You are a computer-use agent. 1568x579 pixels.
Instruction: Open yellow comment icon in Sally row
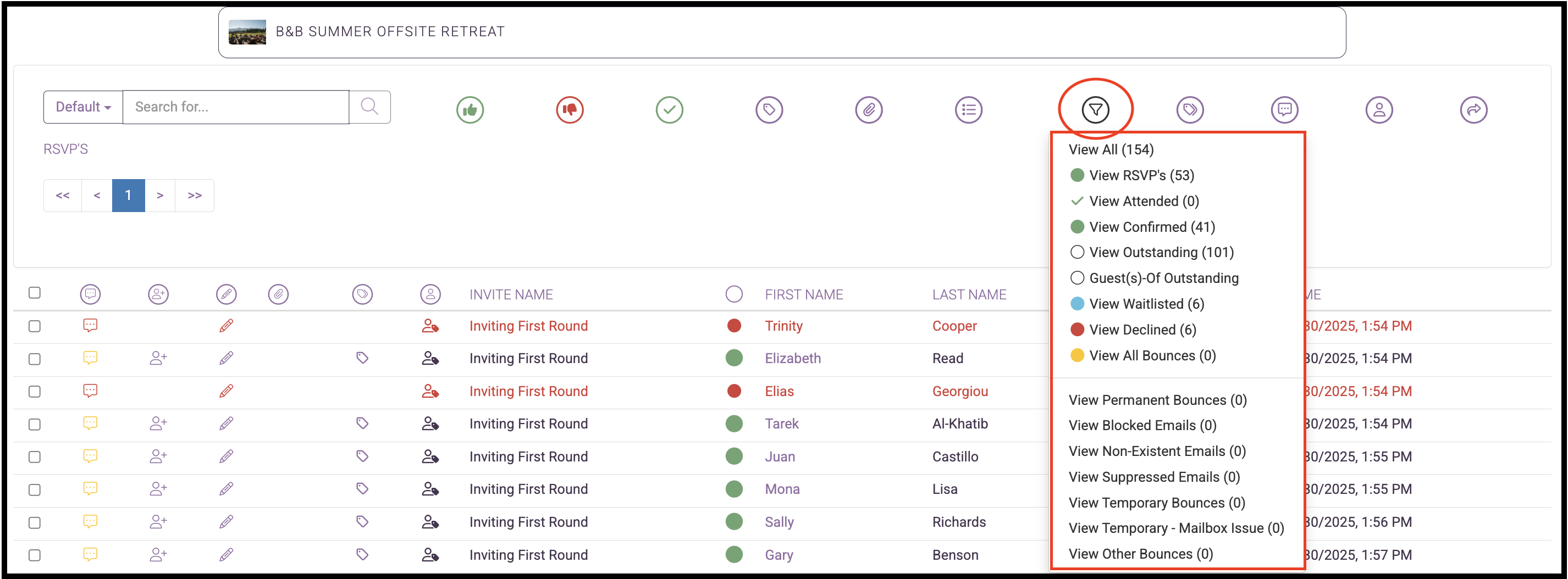(x=90, y=521)
